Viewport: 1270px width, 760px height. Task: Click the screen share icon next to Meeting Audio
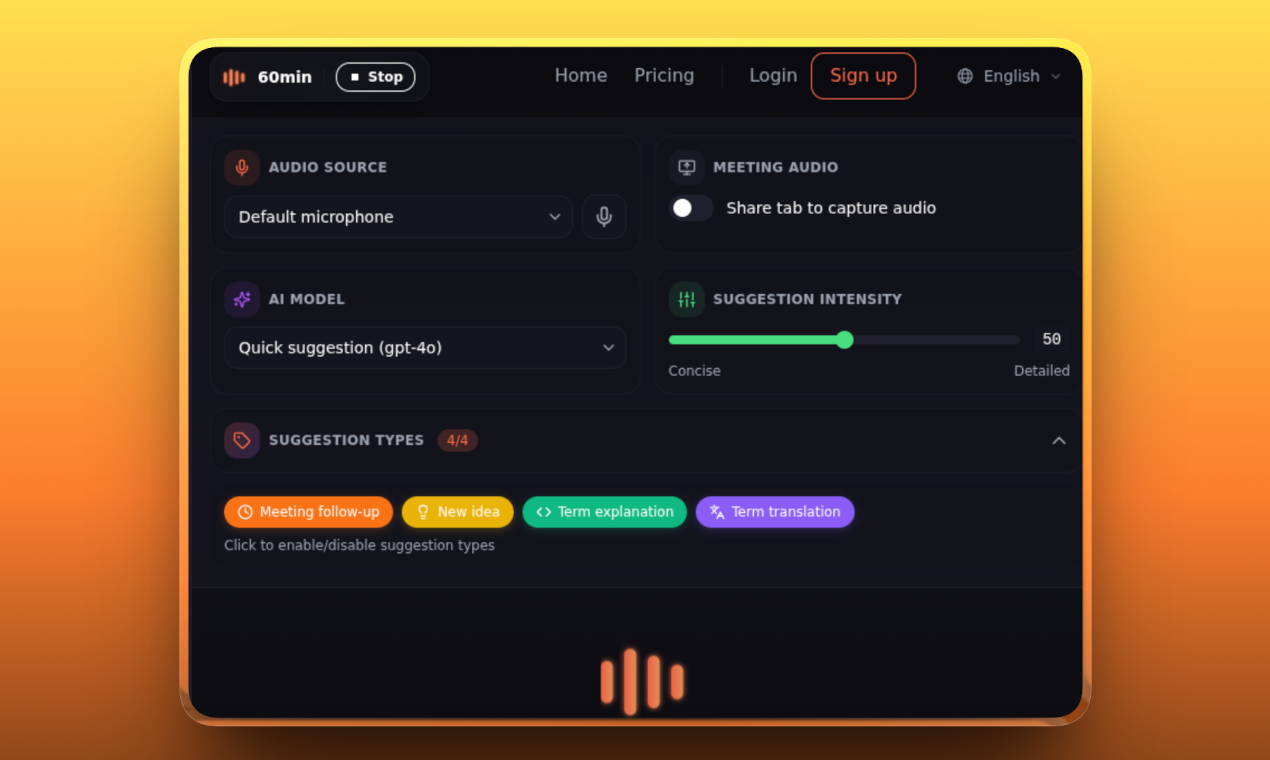[687, 167]
